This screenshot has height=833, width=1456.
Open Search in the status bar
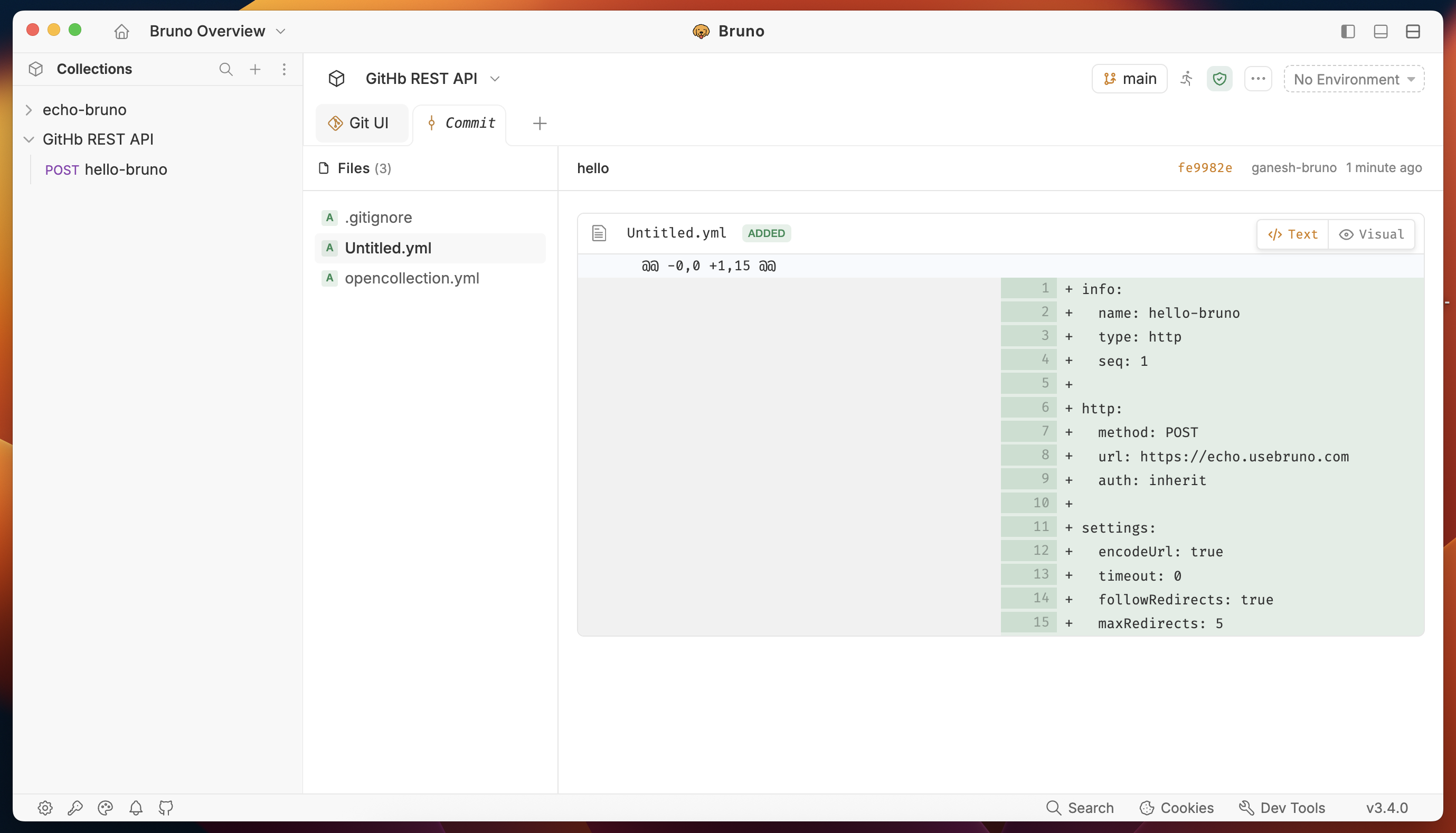tap(1080, 807)
